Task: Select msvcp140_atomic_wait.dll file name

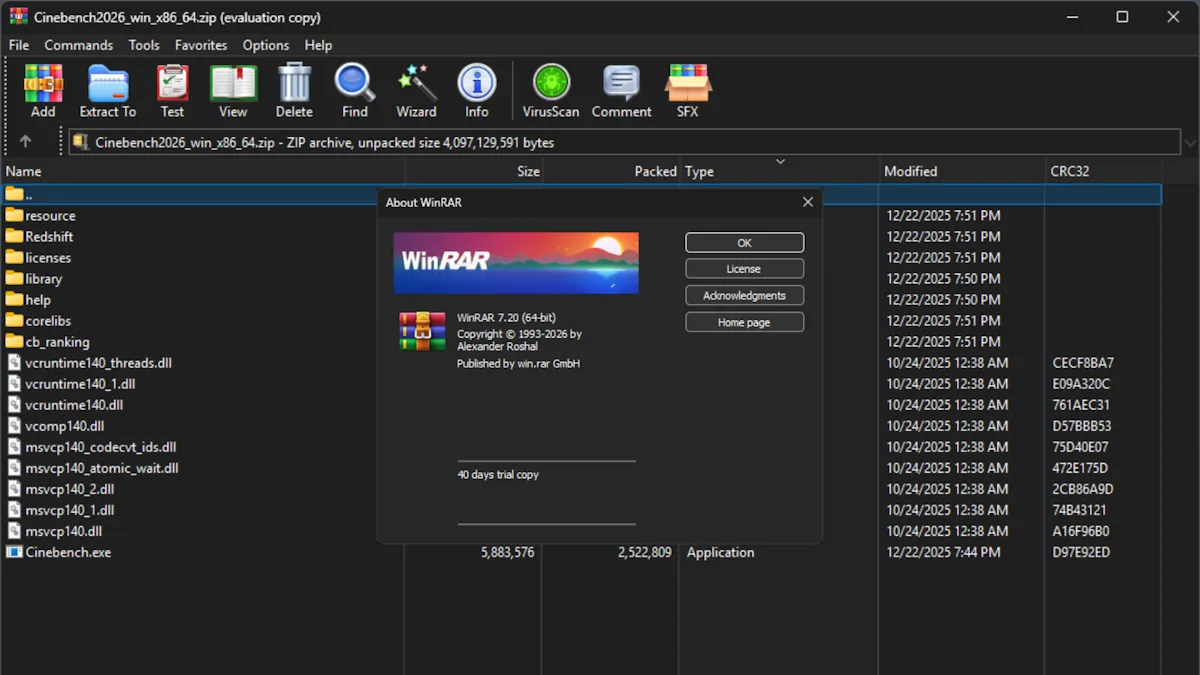Action: point(102,467)
